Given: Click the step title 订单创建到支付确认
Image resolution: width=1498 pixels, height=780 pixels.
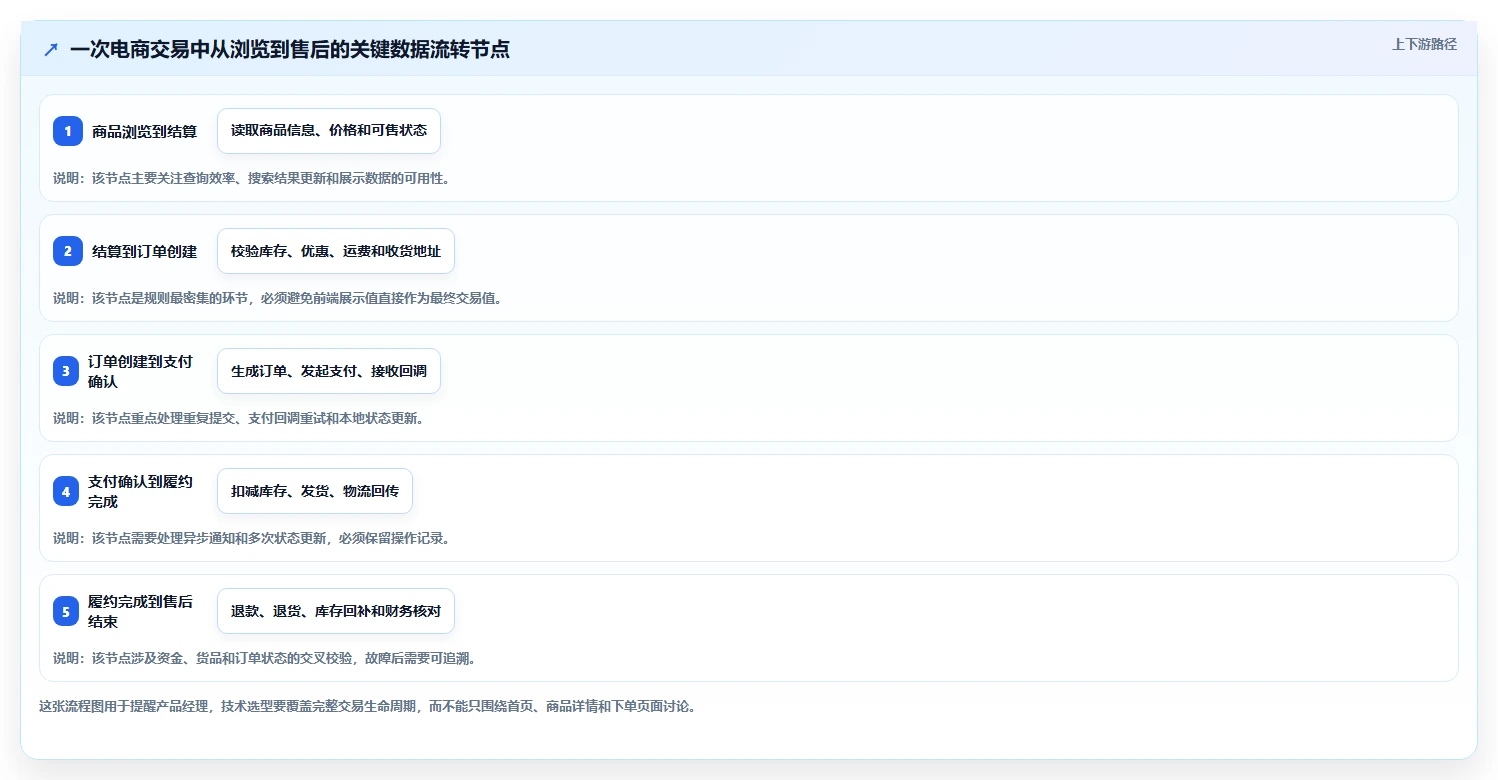Looking at the screenshot, I should [x=140, y=371].
